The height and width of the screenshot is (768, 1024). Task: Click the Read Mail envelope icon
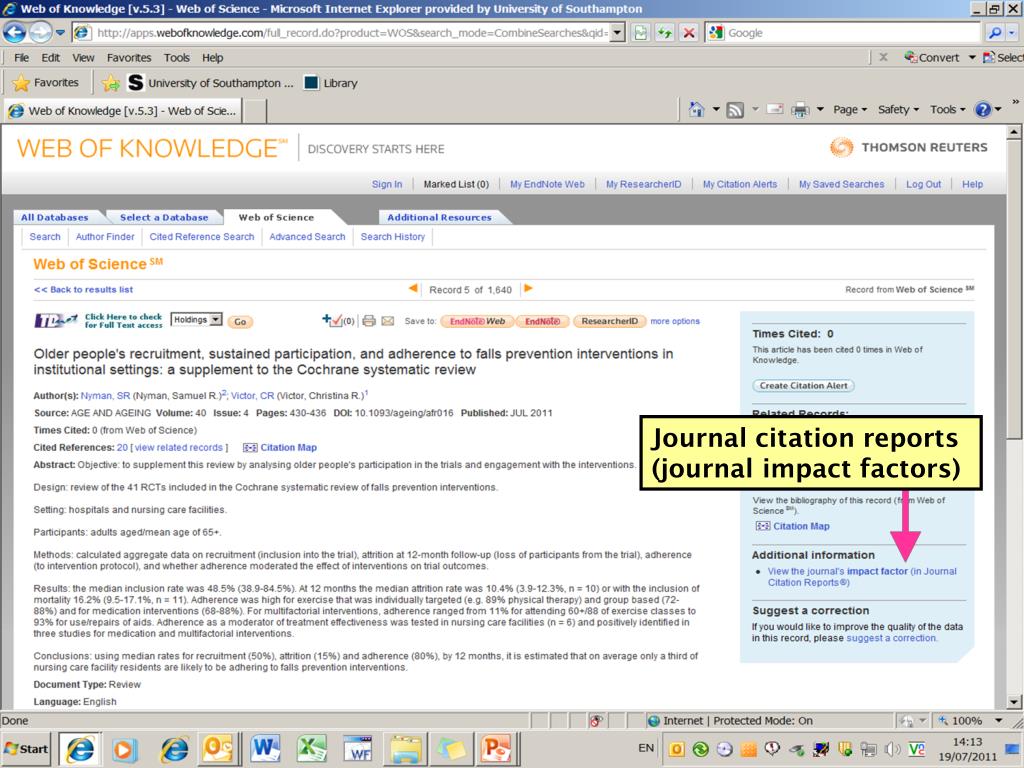click(x=775, y=110)
